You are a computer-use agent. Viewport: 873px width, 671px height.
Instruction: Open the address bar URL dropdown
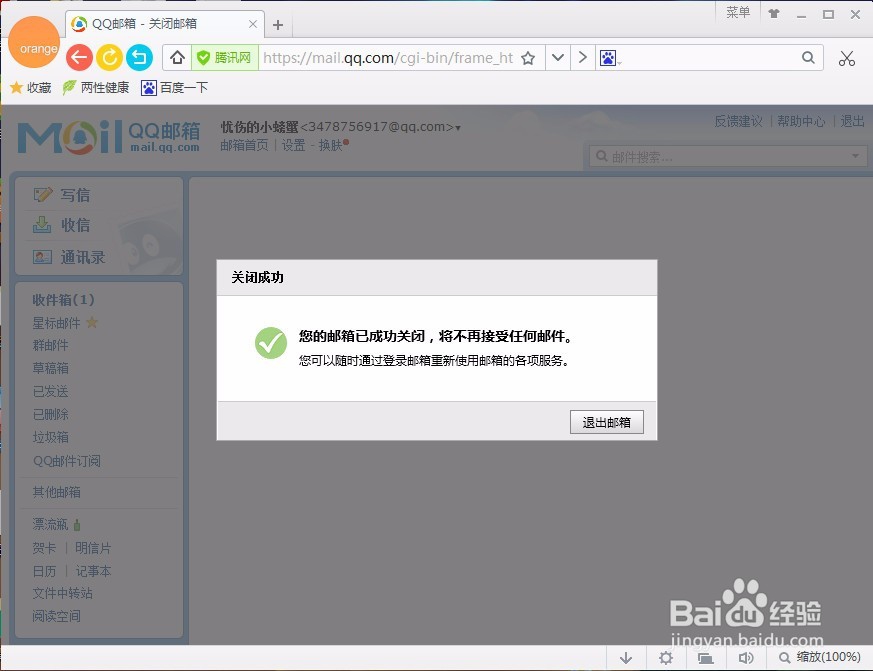click(557, 58)
